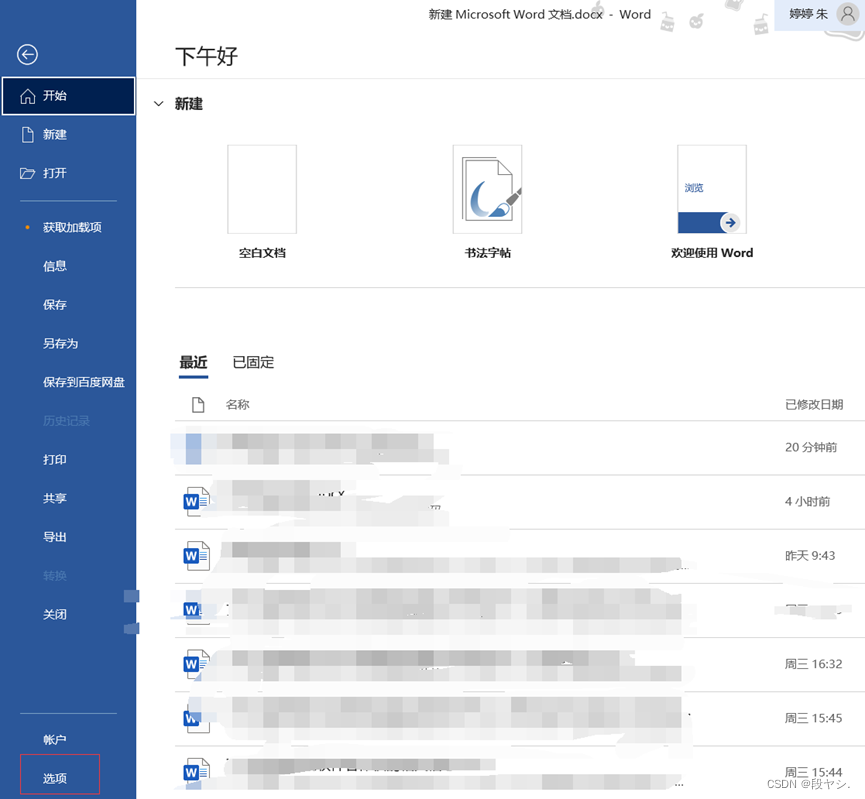Open Word file modified 周三 15:45
The width and height of the screenshot is (865, 799).
click(520, 718)
